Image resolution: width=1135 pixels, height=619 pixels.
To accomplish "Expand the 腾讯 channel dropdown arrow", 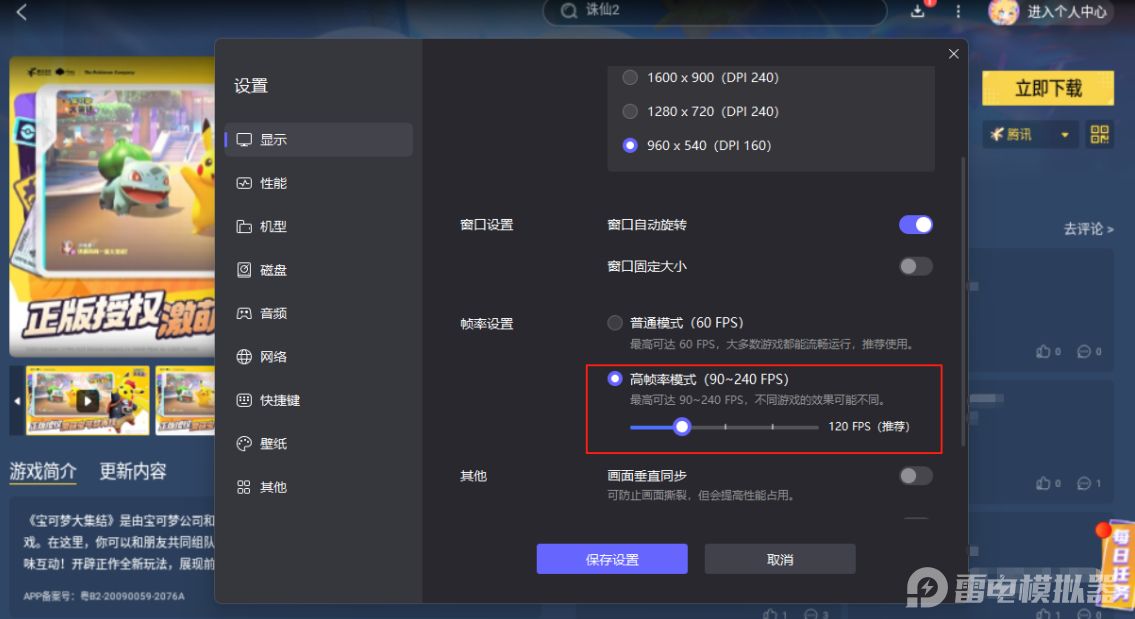I will (x=1065, y=135).
